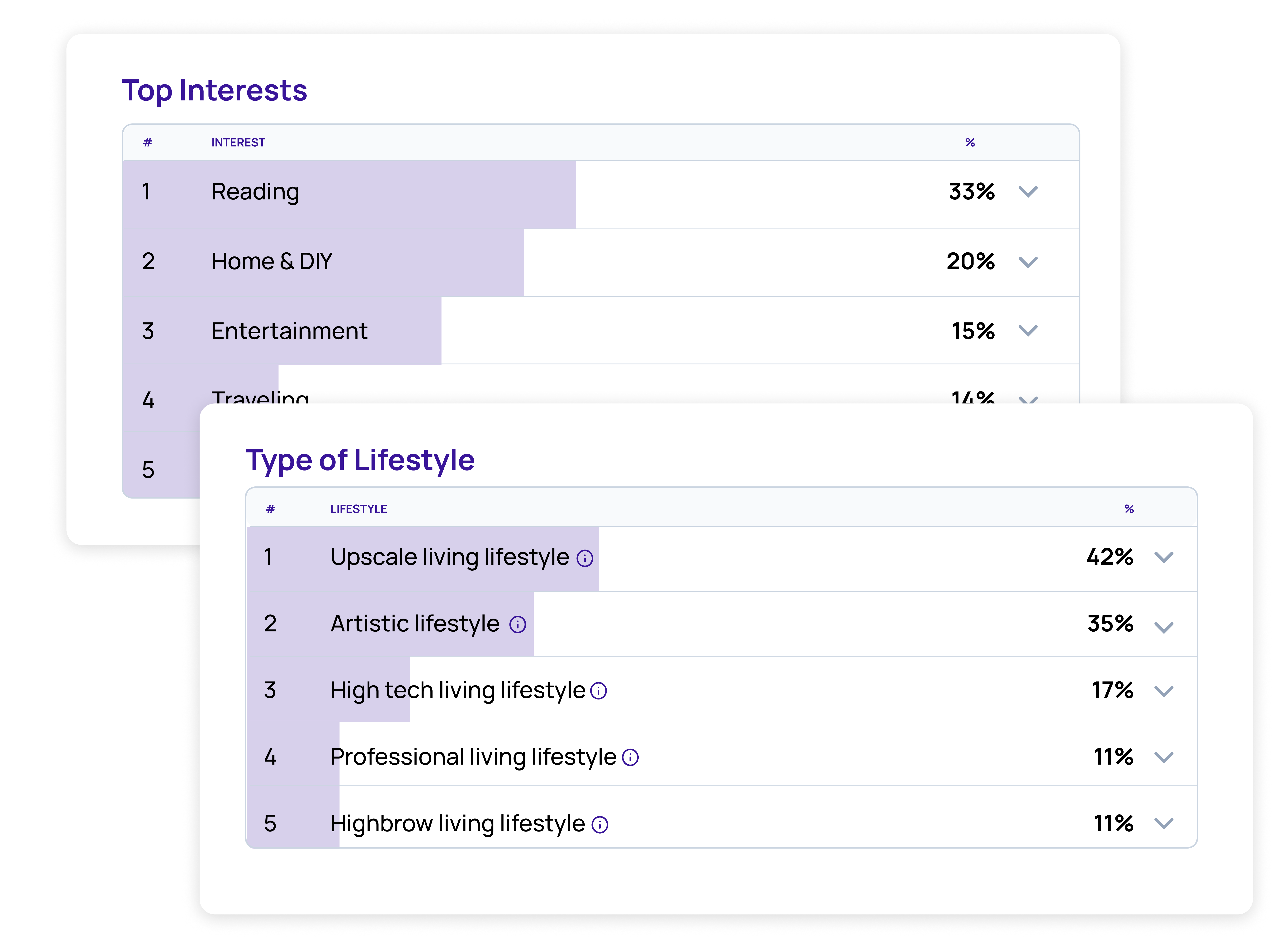1288x946 pixels.
Task: Expand the Entertainment row chevron
Action: click(x=1028, y=331)
